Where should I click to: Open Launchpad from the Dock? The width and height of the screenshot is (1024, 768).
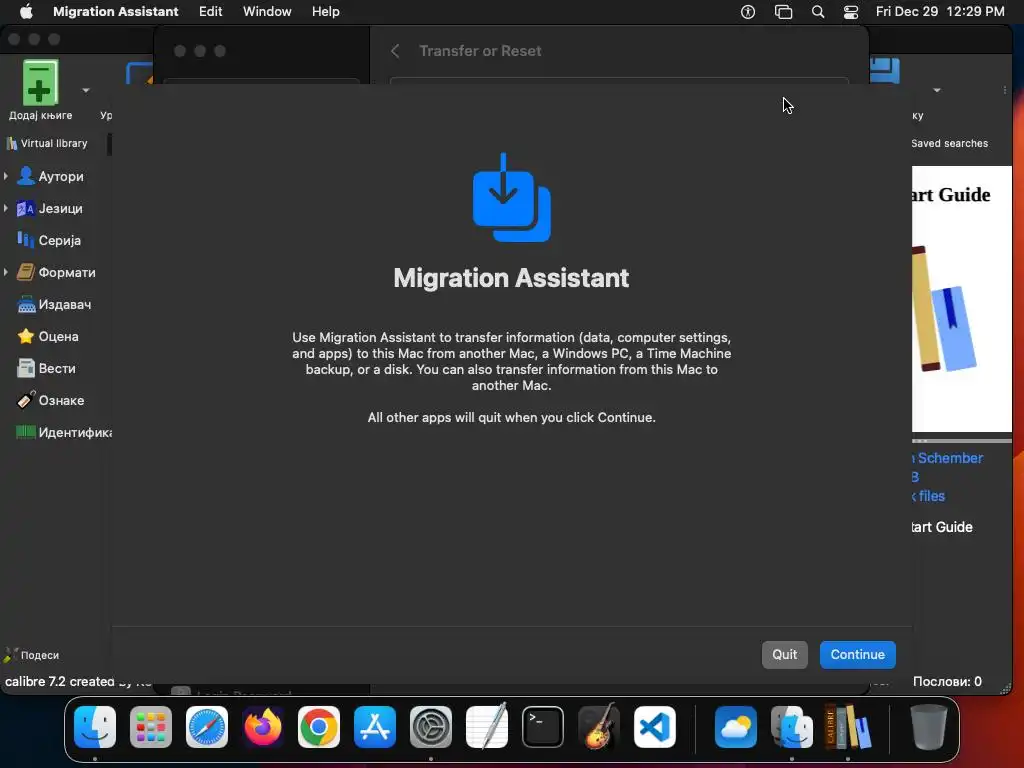coord(151,727)
